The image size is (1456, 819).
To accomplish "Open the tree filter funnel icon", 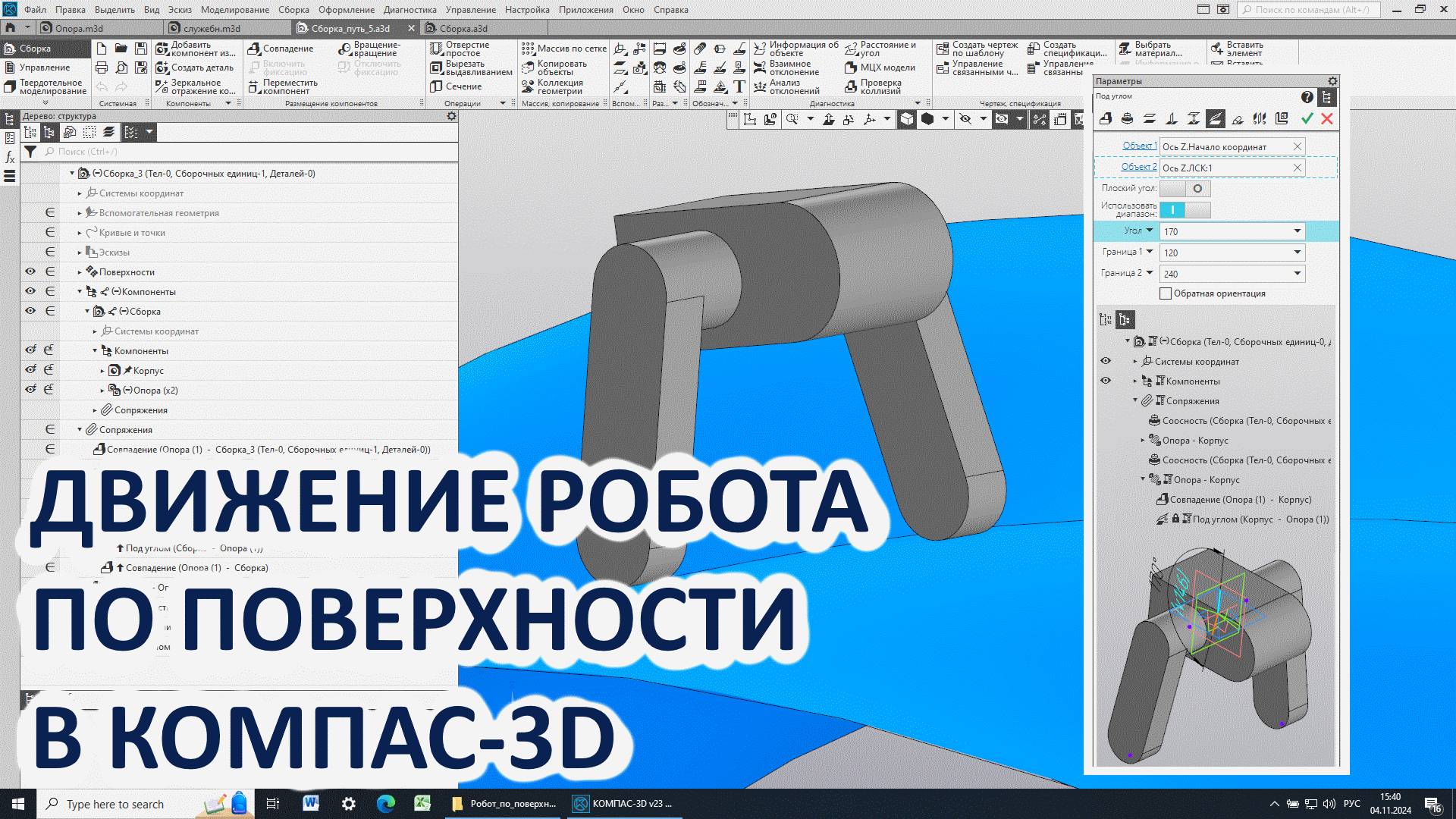I will (30, 152).
